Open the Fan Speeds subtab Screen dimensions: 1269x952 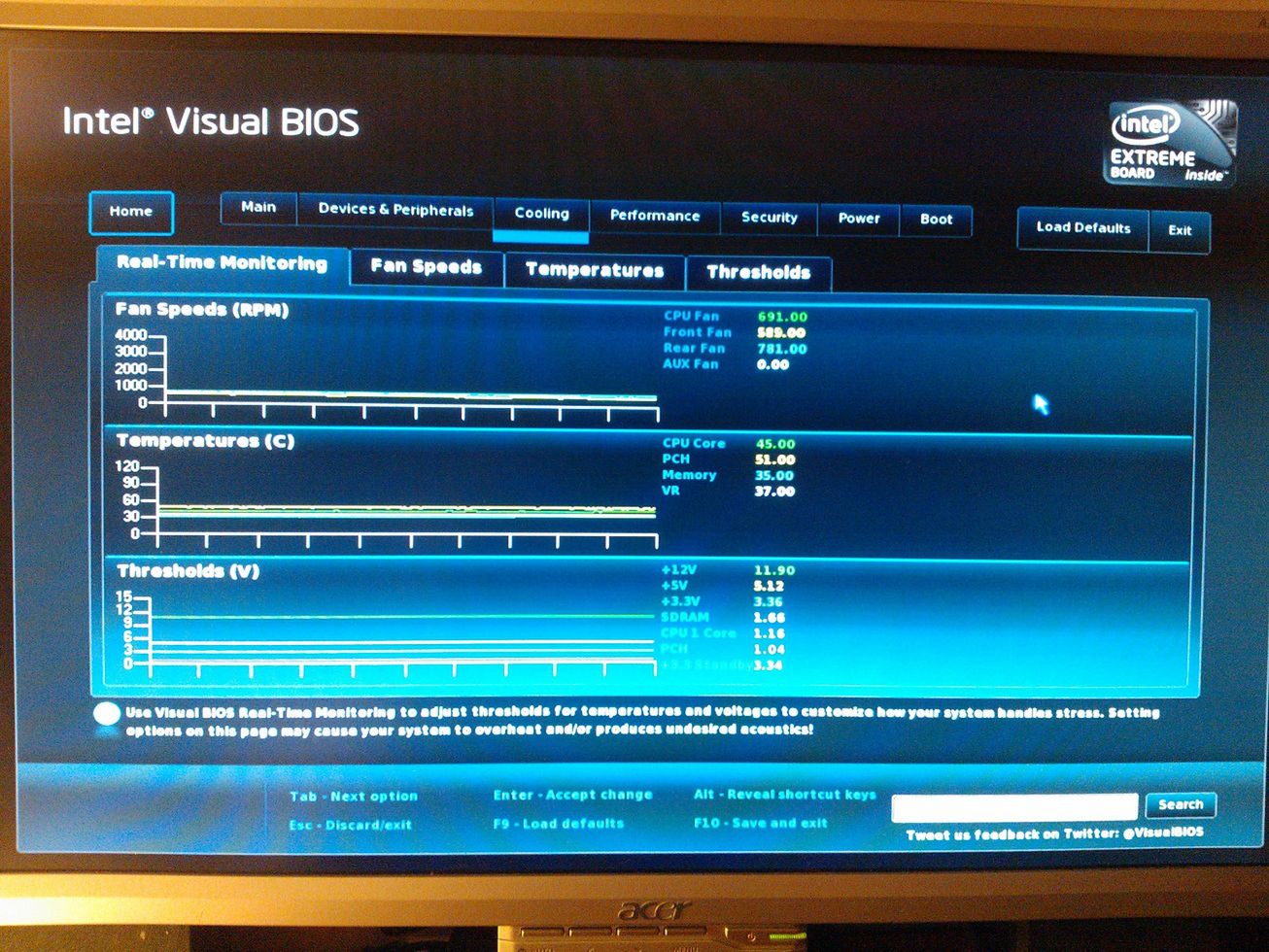click(426, 267)
